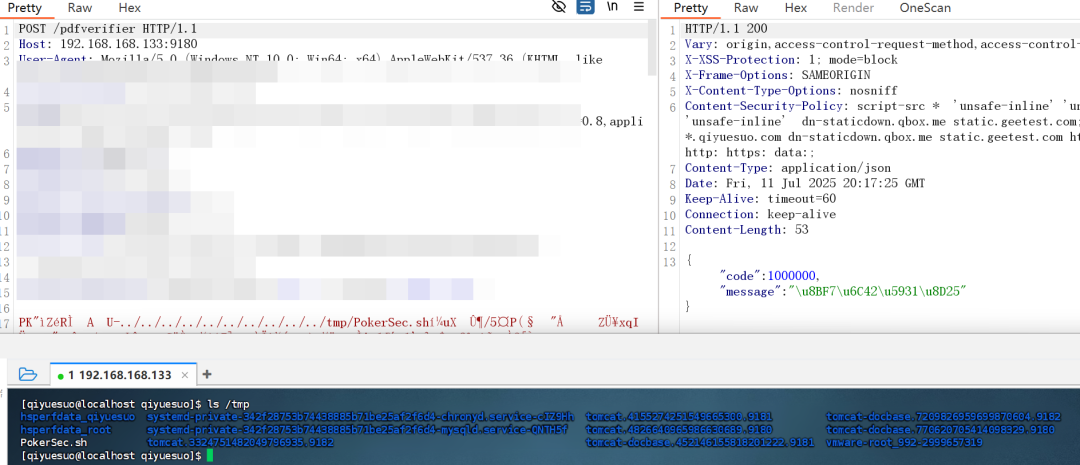Select response panel Pretty tab
Viewport: 1080px width, 465px height.
pos(690,8)
